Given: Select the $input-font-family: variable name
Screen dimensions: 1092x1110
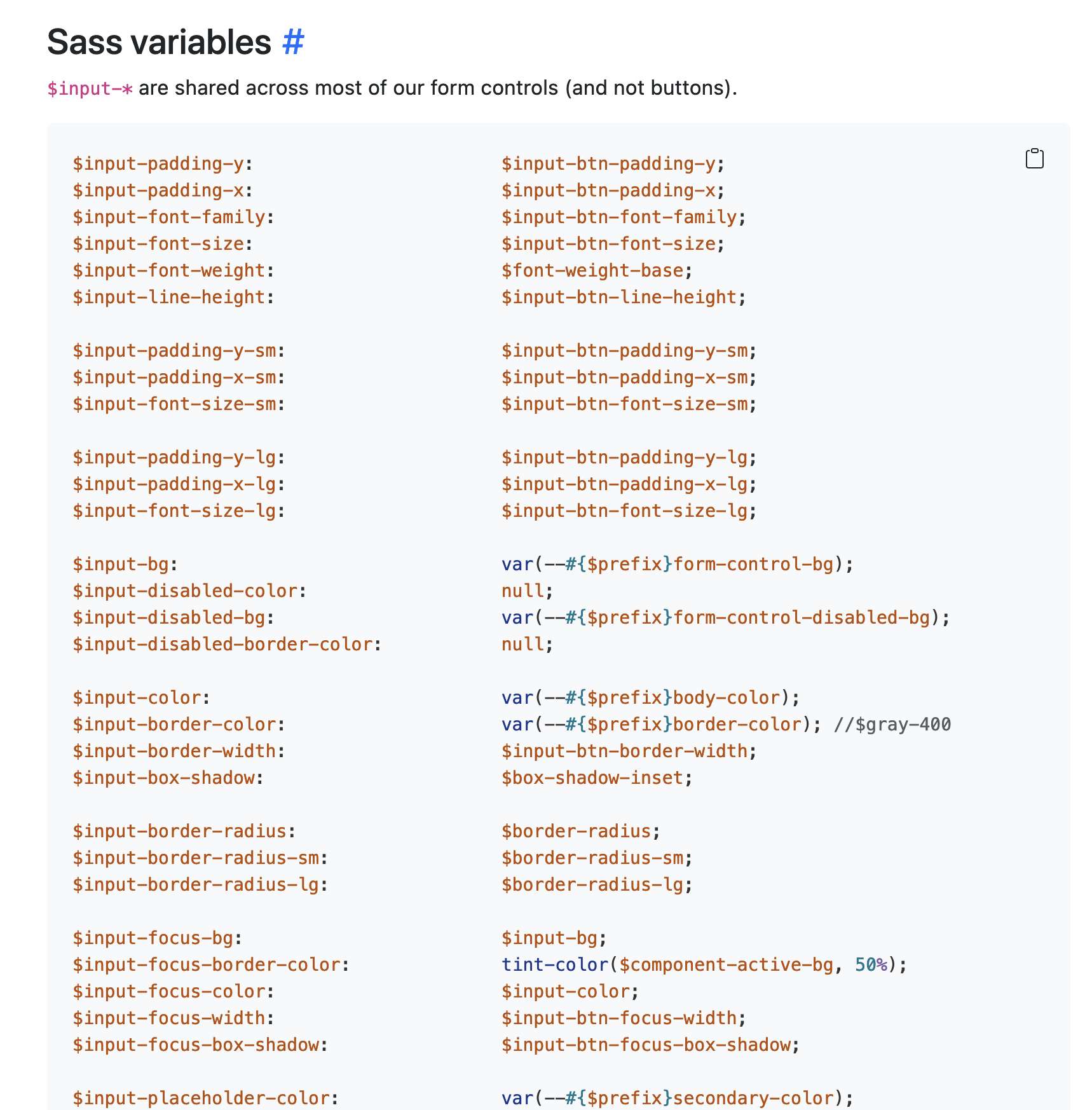Looking at the screenshot, I should tap(174, 217).
